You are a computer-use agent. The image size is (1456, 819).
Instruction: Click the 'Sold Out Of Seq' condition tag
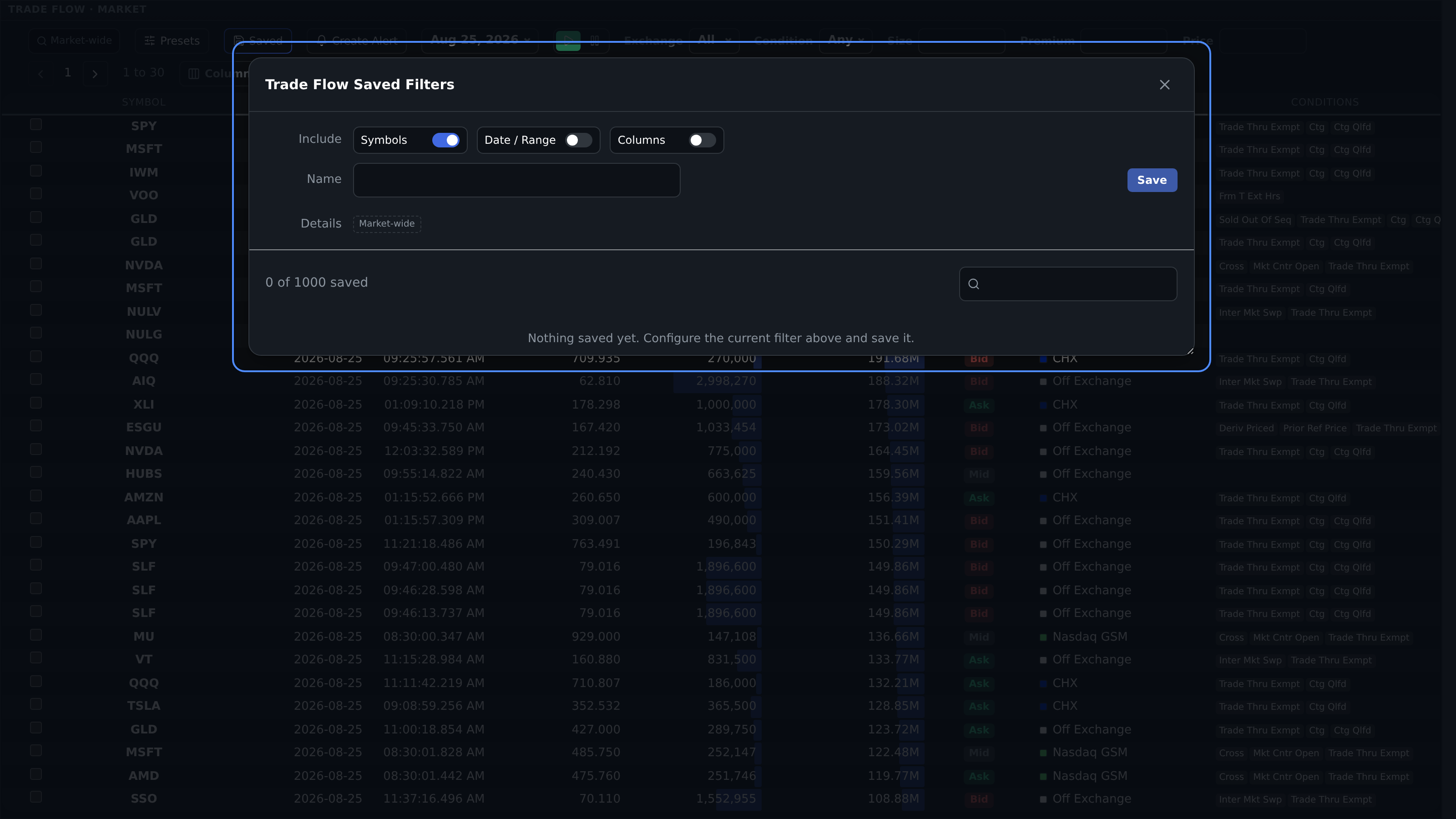coord(1255,220)
